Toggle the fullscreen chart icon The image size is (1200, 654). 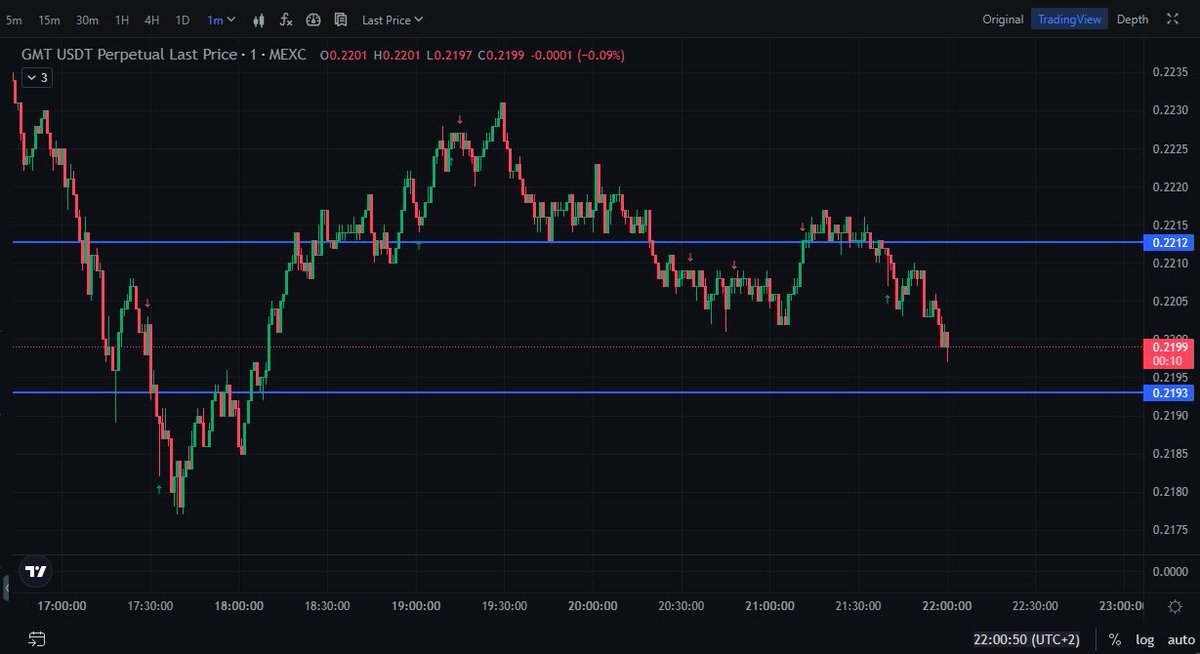tap(1171, 19)
